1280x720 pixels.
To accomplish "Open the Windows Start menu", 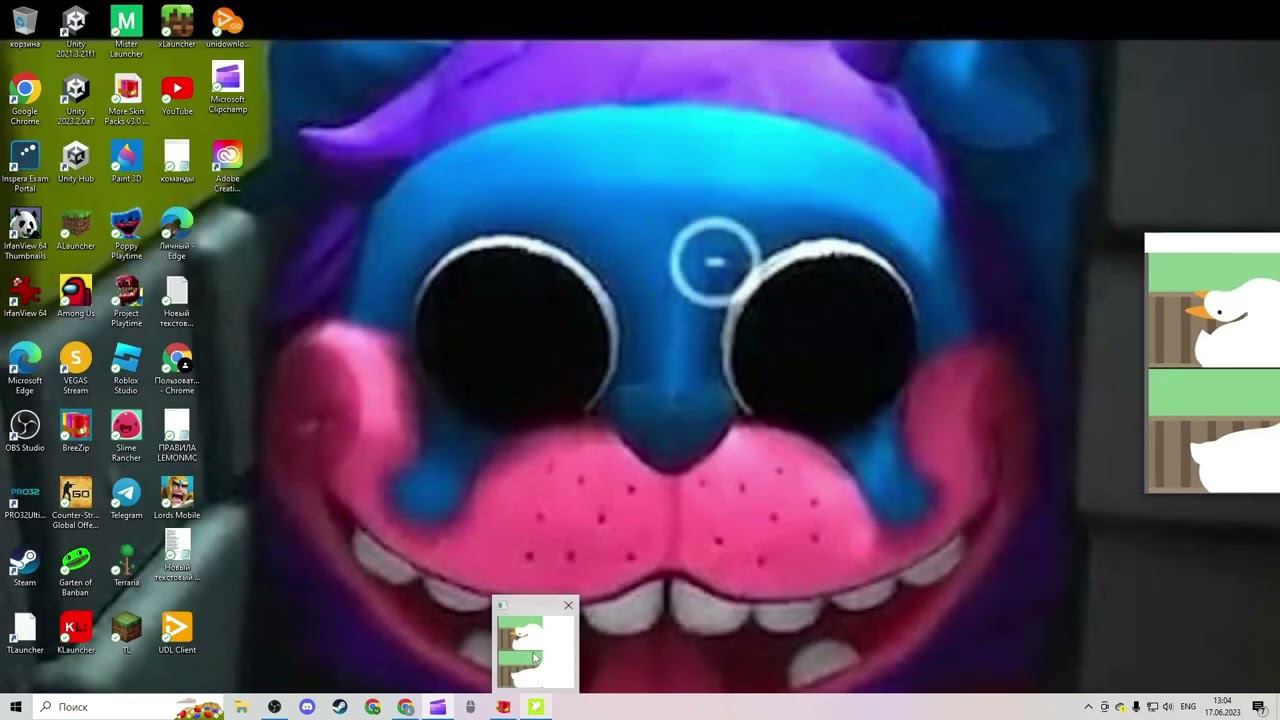I will [x=16, y=707].
